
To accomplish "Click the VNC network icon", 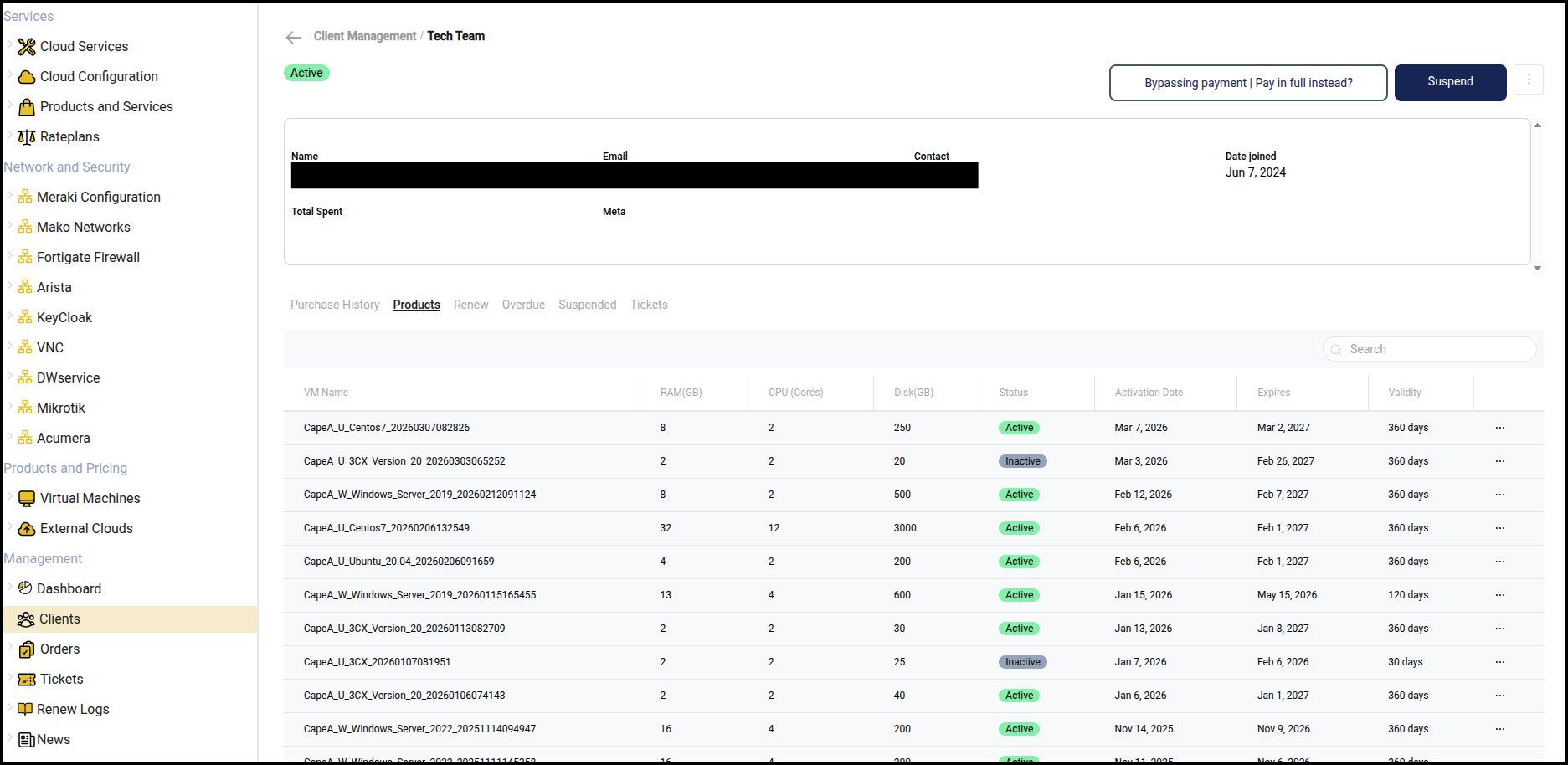I will 25,347.
